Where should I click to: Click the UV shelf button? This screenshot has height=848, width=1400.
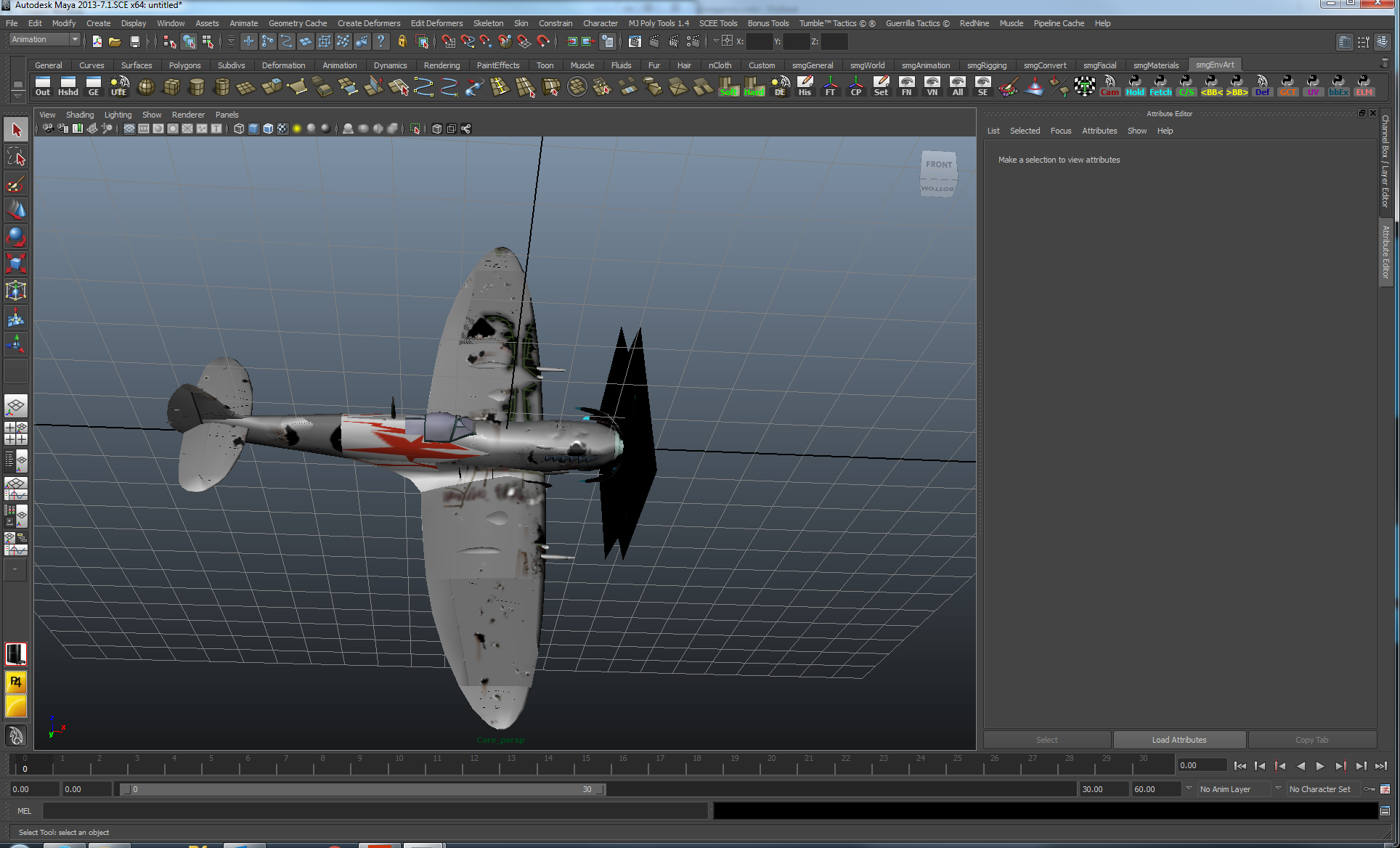tap(1313, 86)
